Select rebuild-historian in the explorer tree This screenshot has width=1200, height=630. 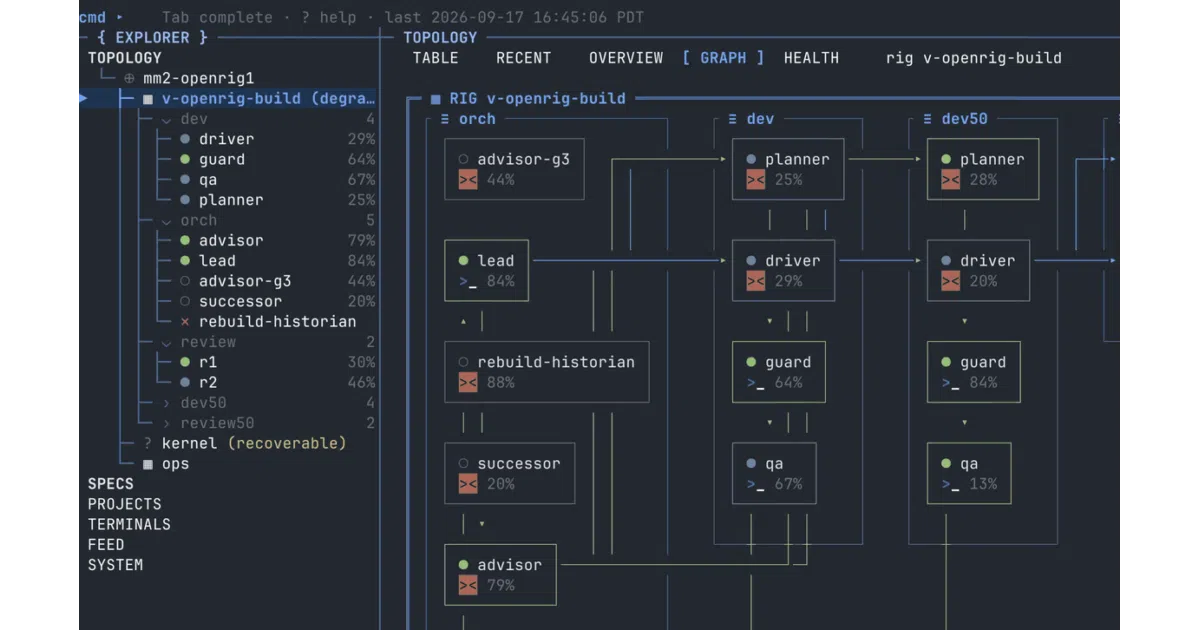tap(268, 322)
